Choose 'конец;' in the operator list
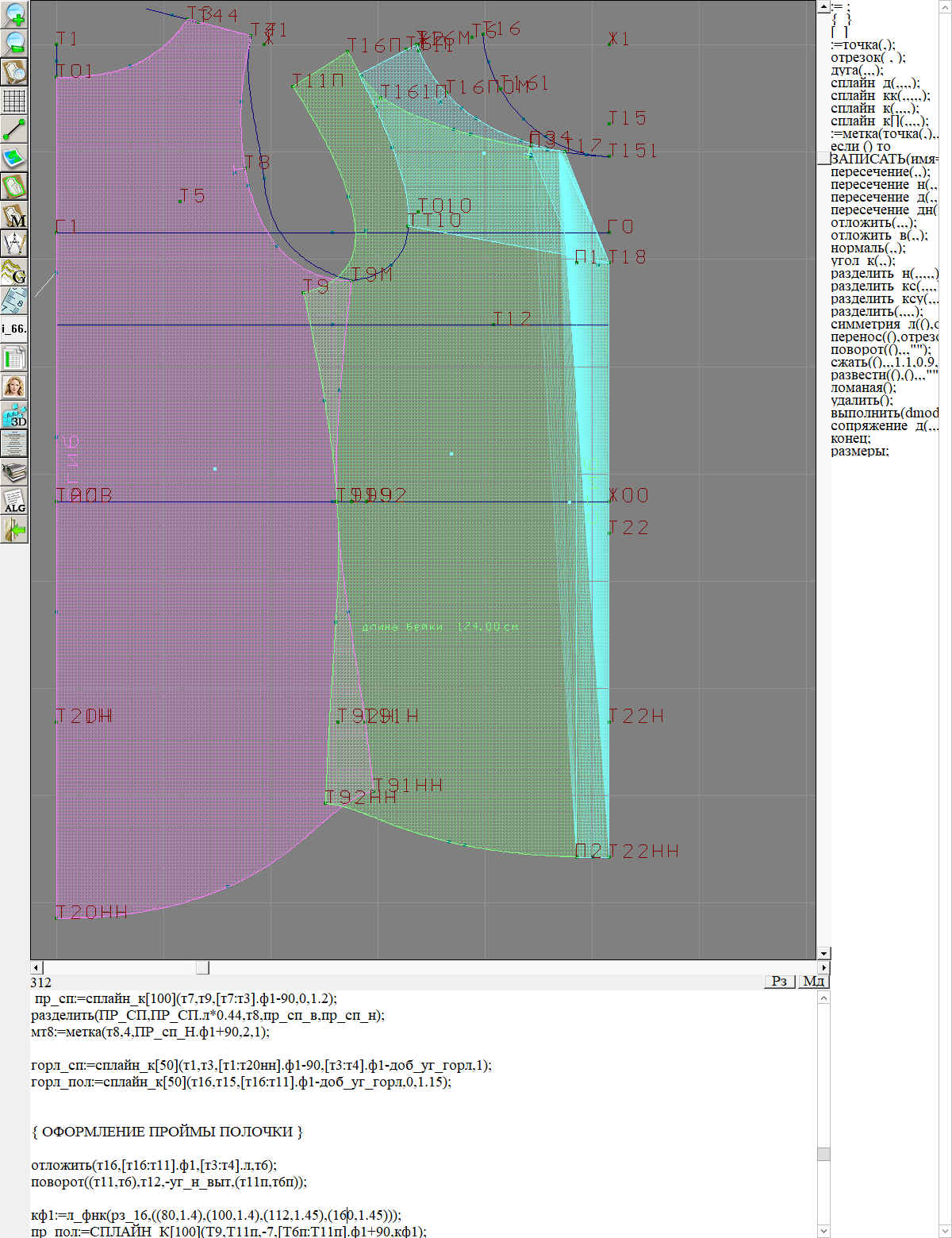Image resolution: width=952 pixels, height=1238 pixels. 850,438
